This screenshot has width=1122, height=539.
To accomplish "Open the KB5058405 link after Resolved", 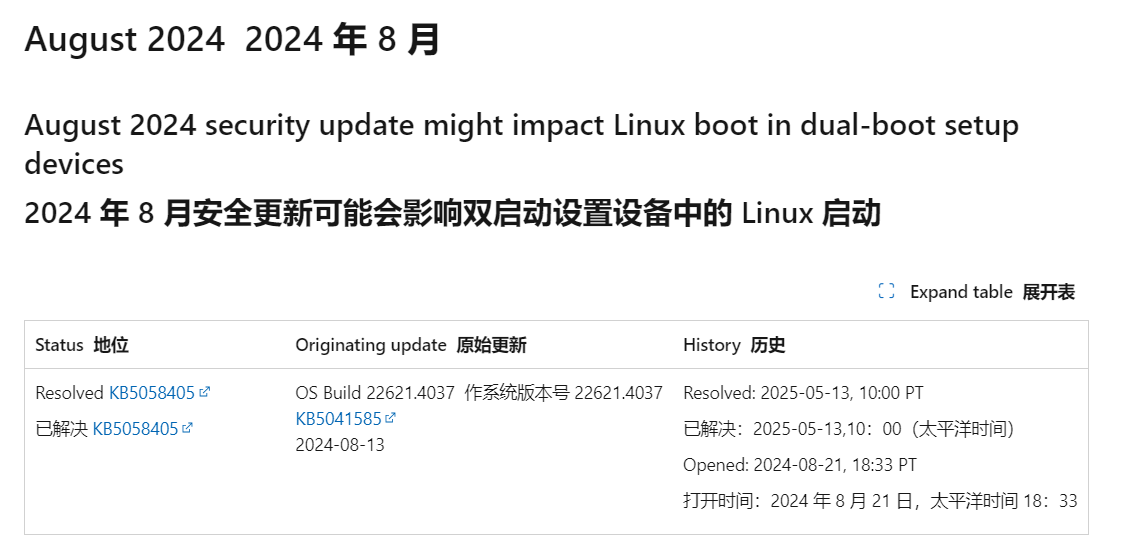I will click(152, 393).
